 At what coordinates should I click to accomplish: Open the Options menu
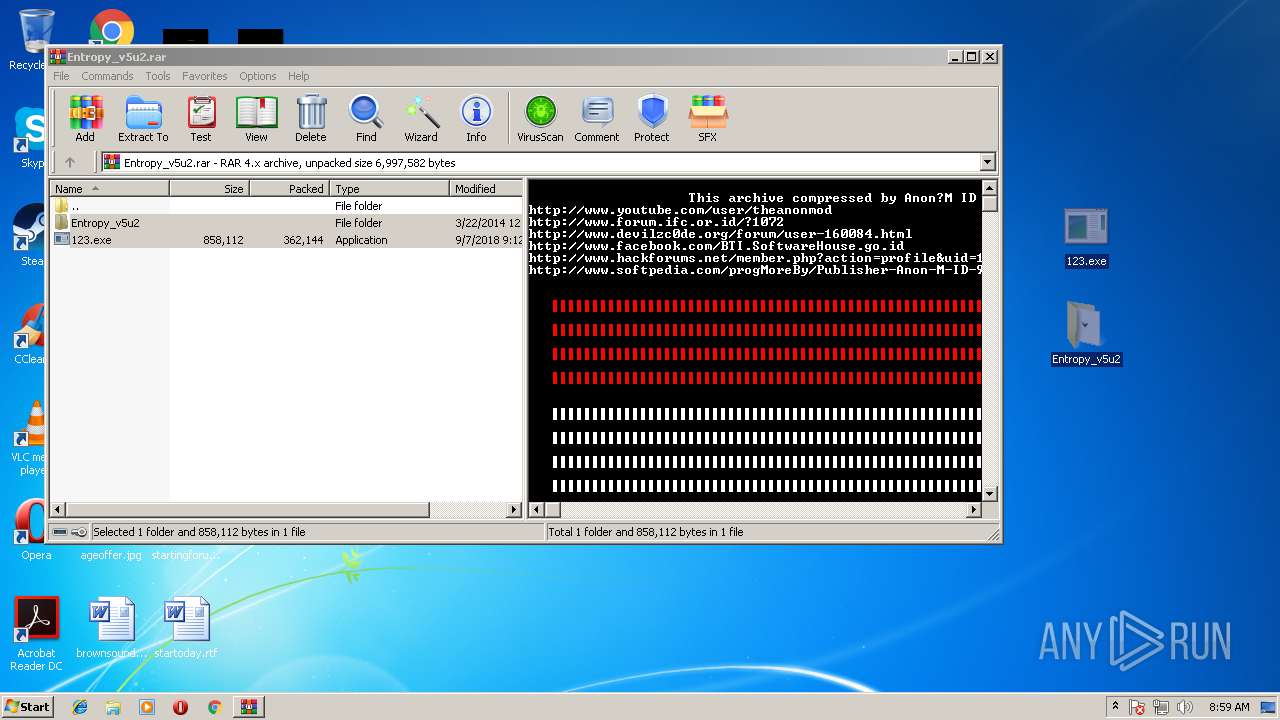[x=257, y=76]
